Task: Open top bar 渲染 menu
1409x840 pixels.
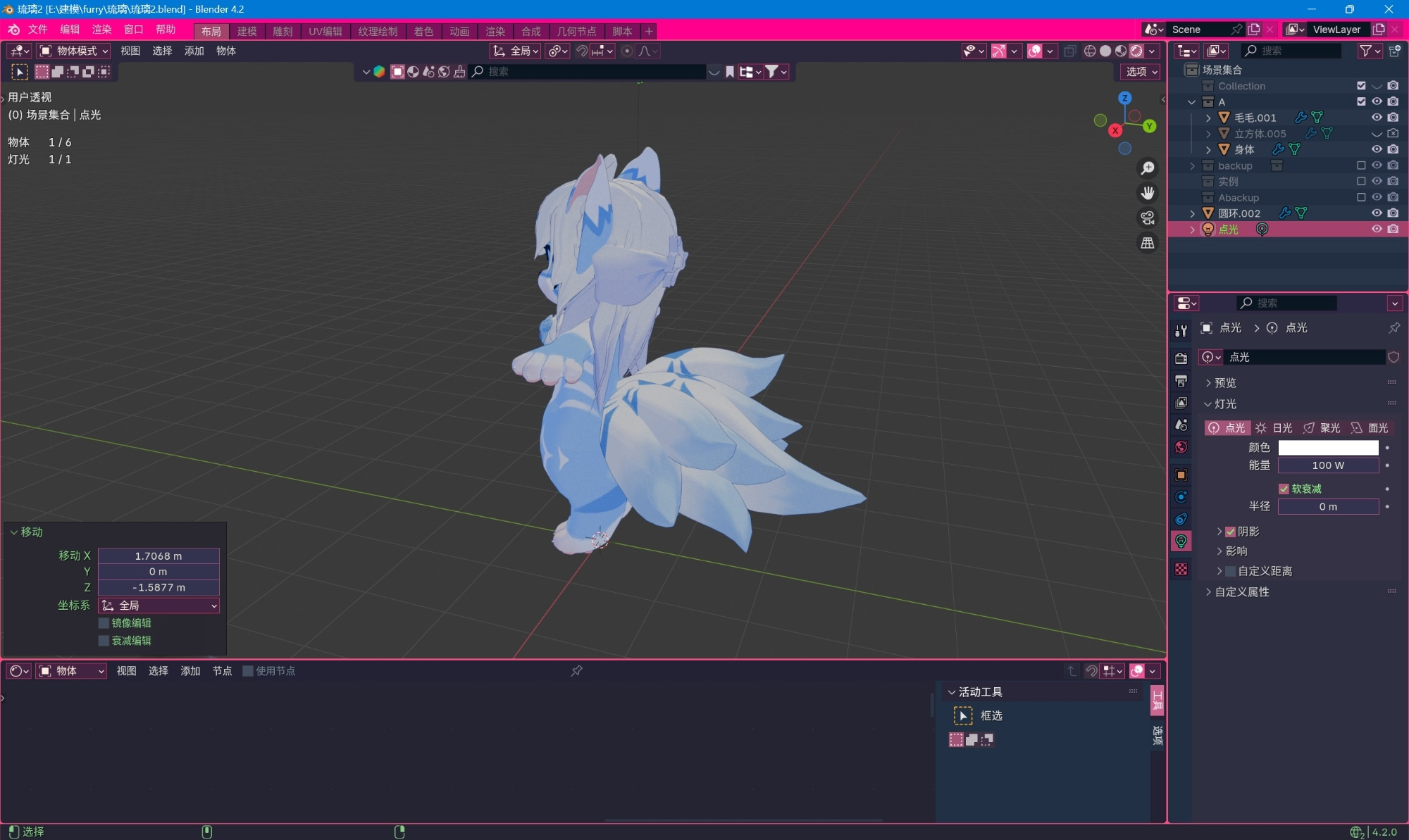Action: pos(101,30)
